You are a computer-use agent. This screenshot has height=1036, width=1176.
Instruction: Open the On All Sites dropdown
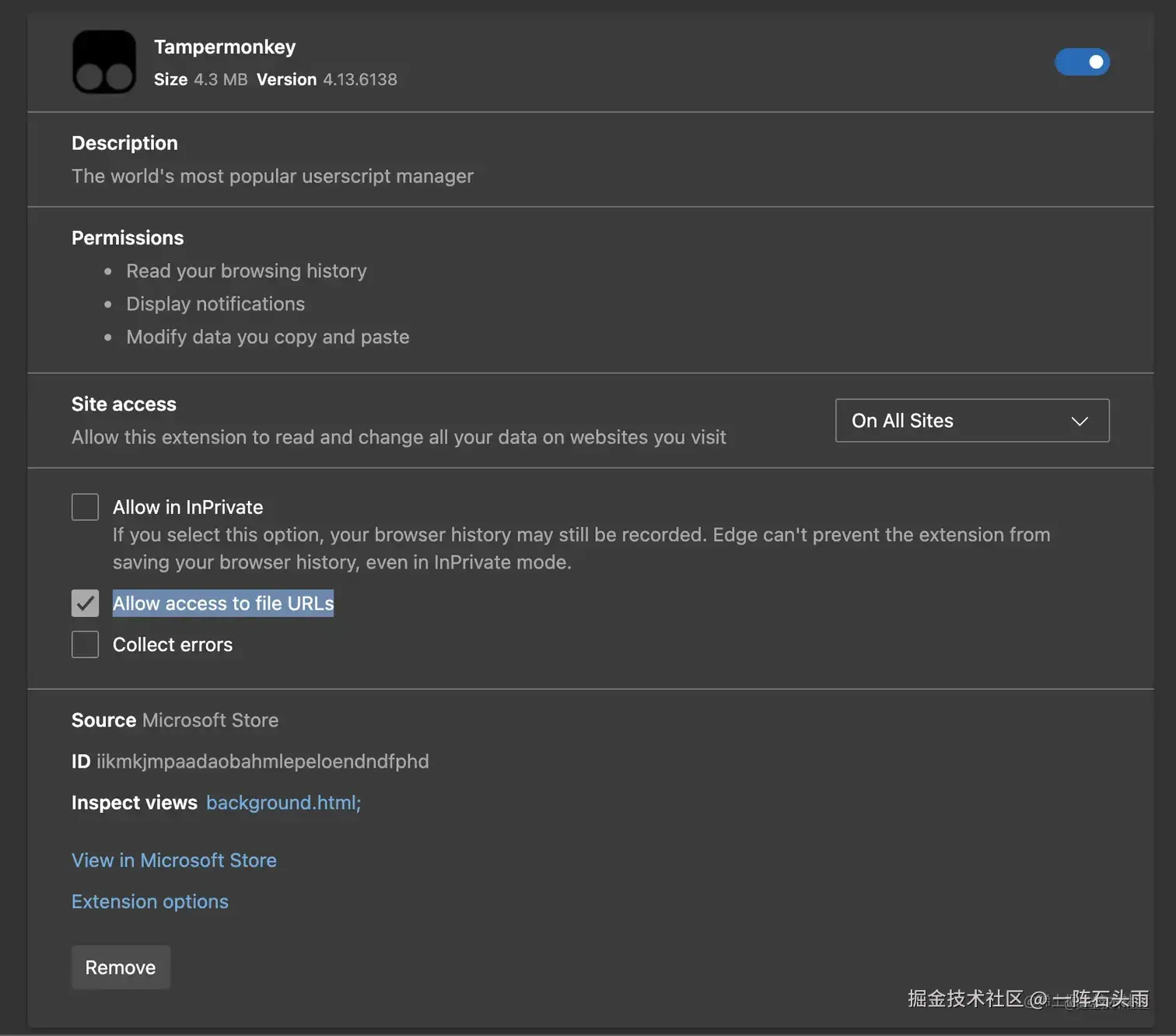point(971,421)
